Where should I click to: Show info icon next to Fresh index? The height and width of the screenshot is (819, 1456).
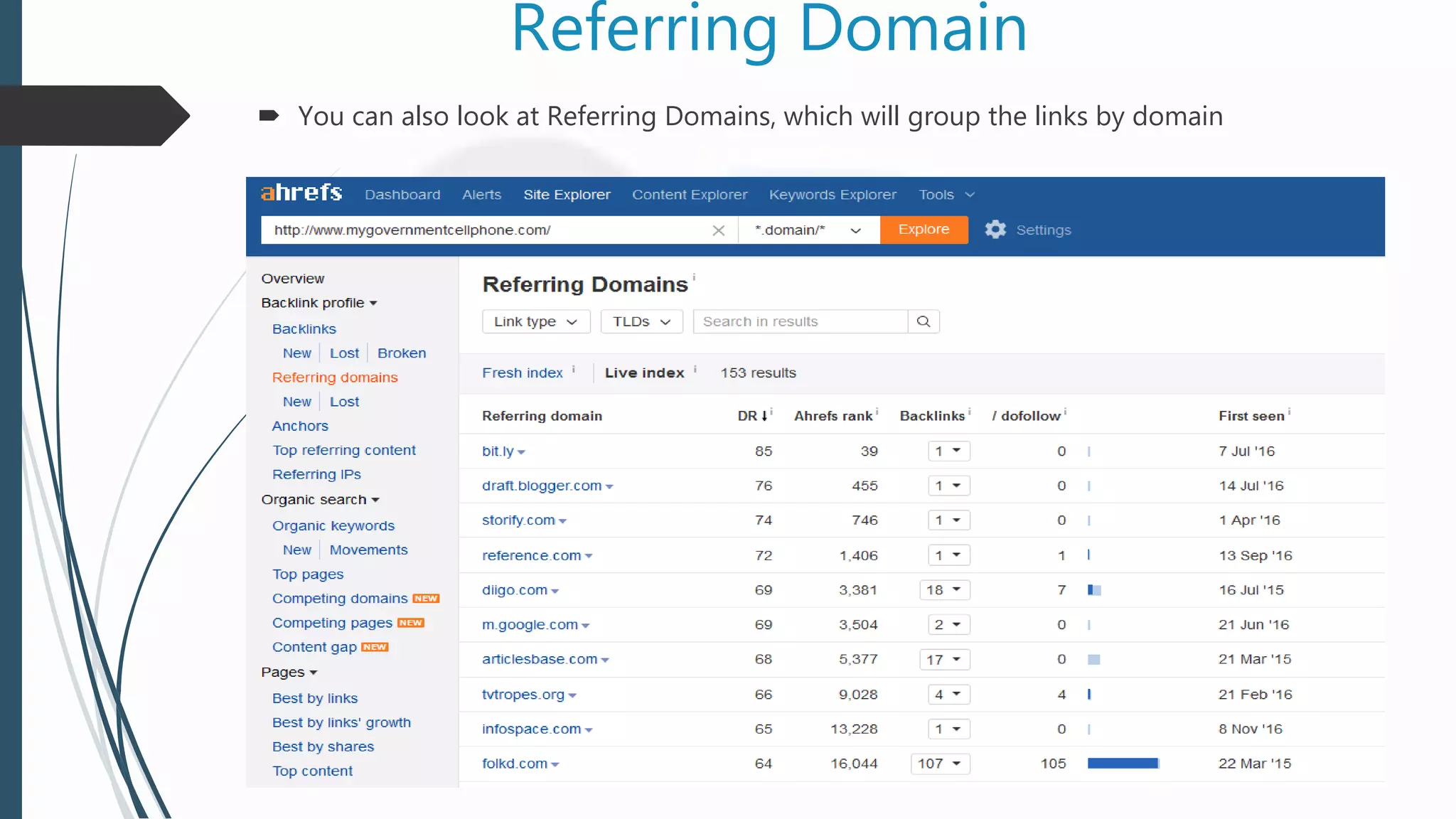(x=574, y=369)
